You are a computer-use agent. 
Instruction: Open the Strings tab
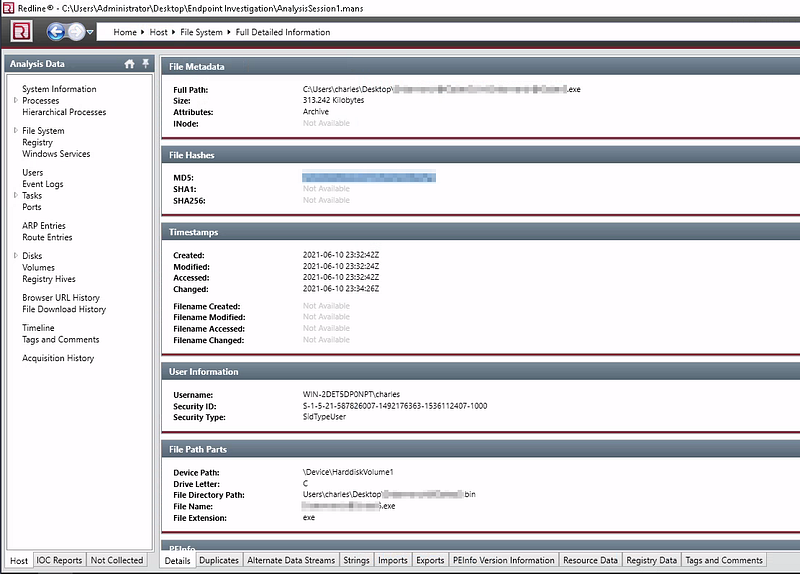[356, 560]
